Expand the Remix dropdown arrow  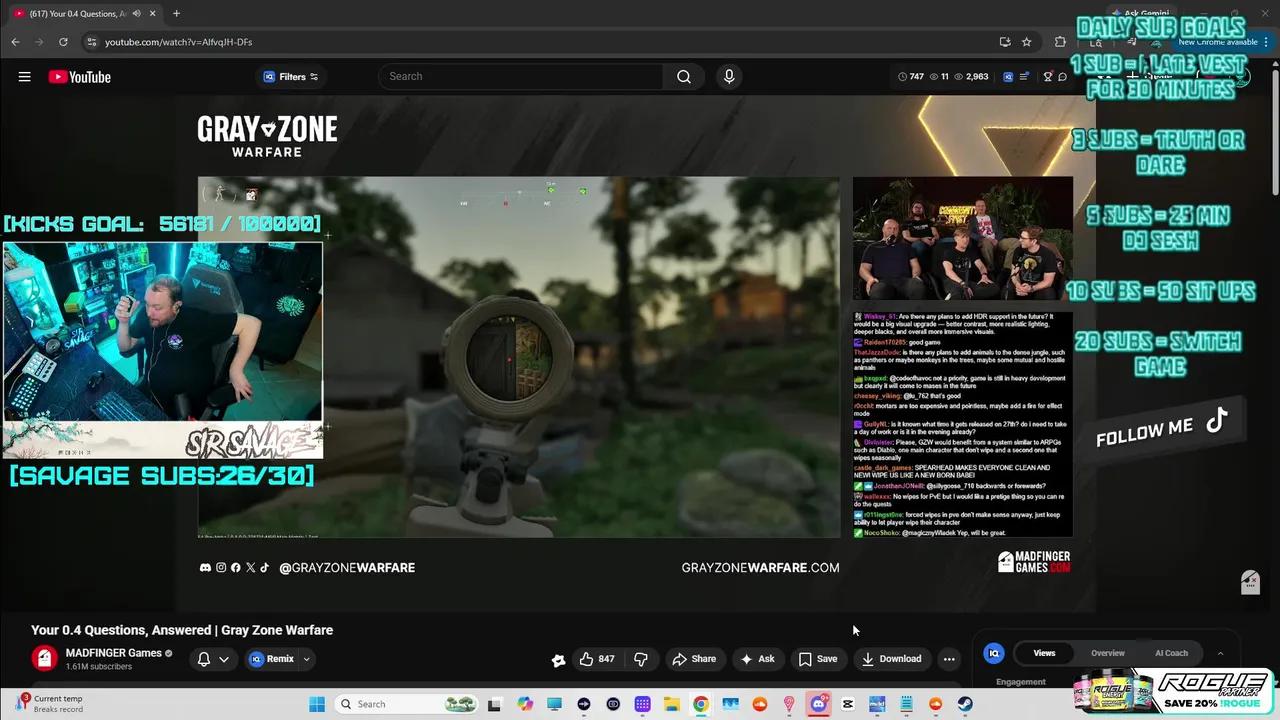point(307,659)
